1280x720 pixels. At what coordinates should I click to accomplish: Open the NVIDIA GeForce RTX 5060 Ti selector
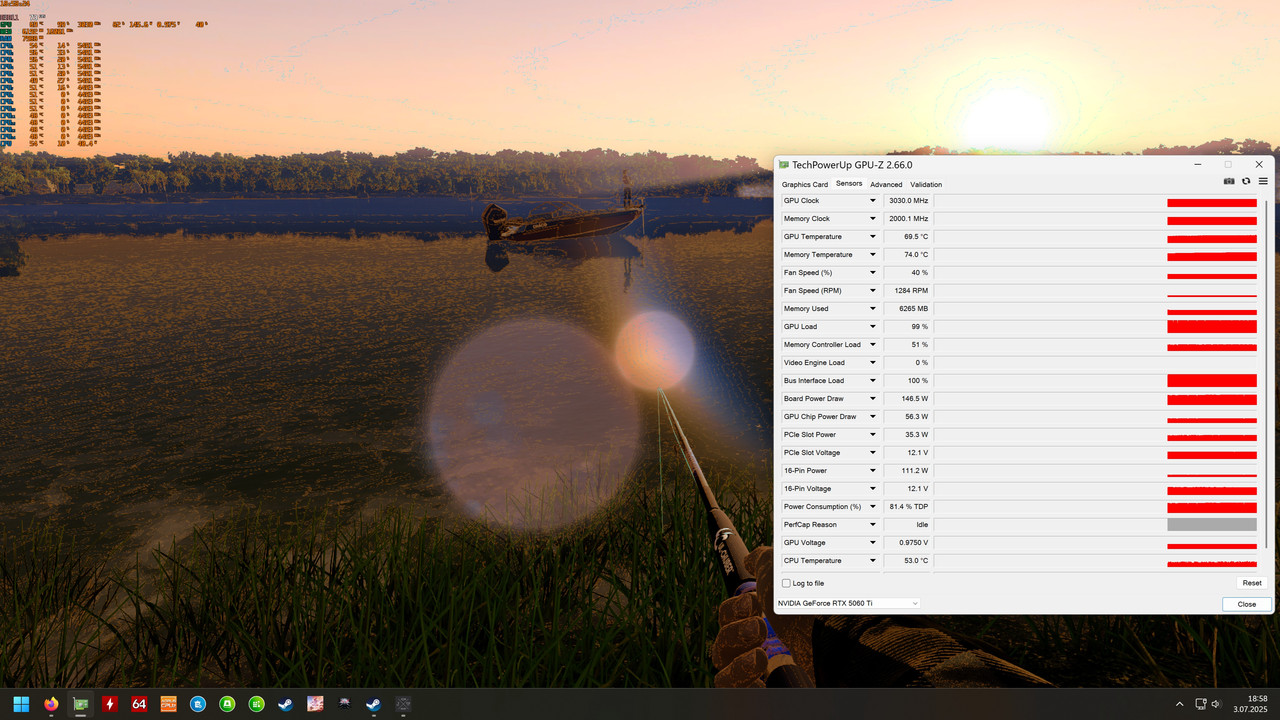(848, 603)
